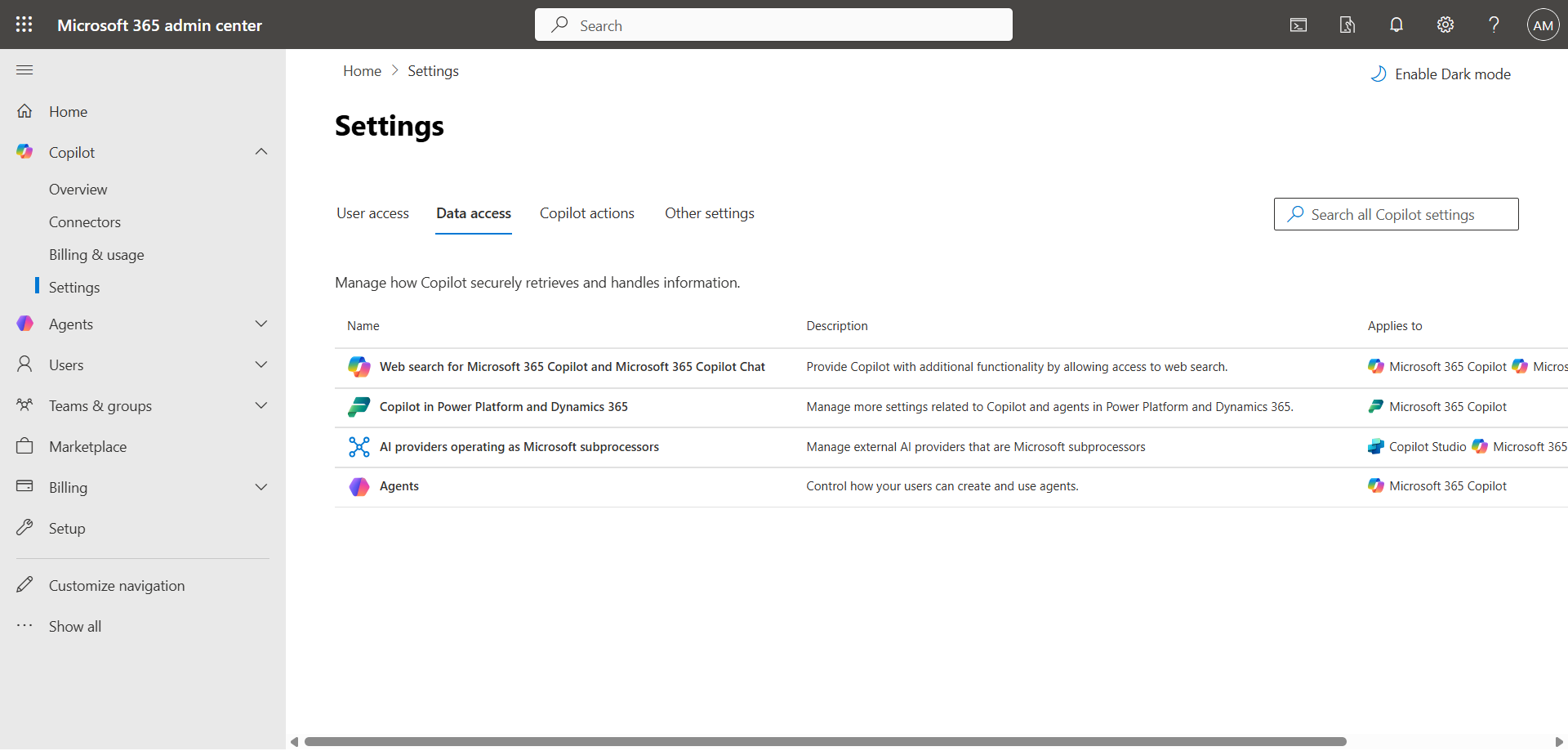Switch to the Copilot actions tab

(x=586, y=213)
